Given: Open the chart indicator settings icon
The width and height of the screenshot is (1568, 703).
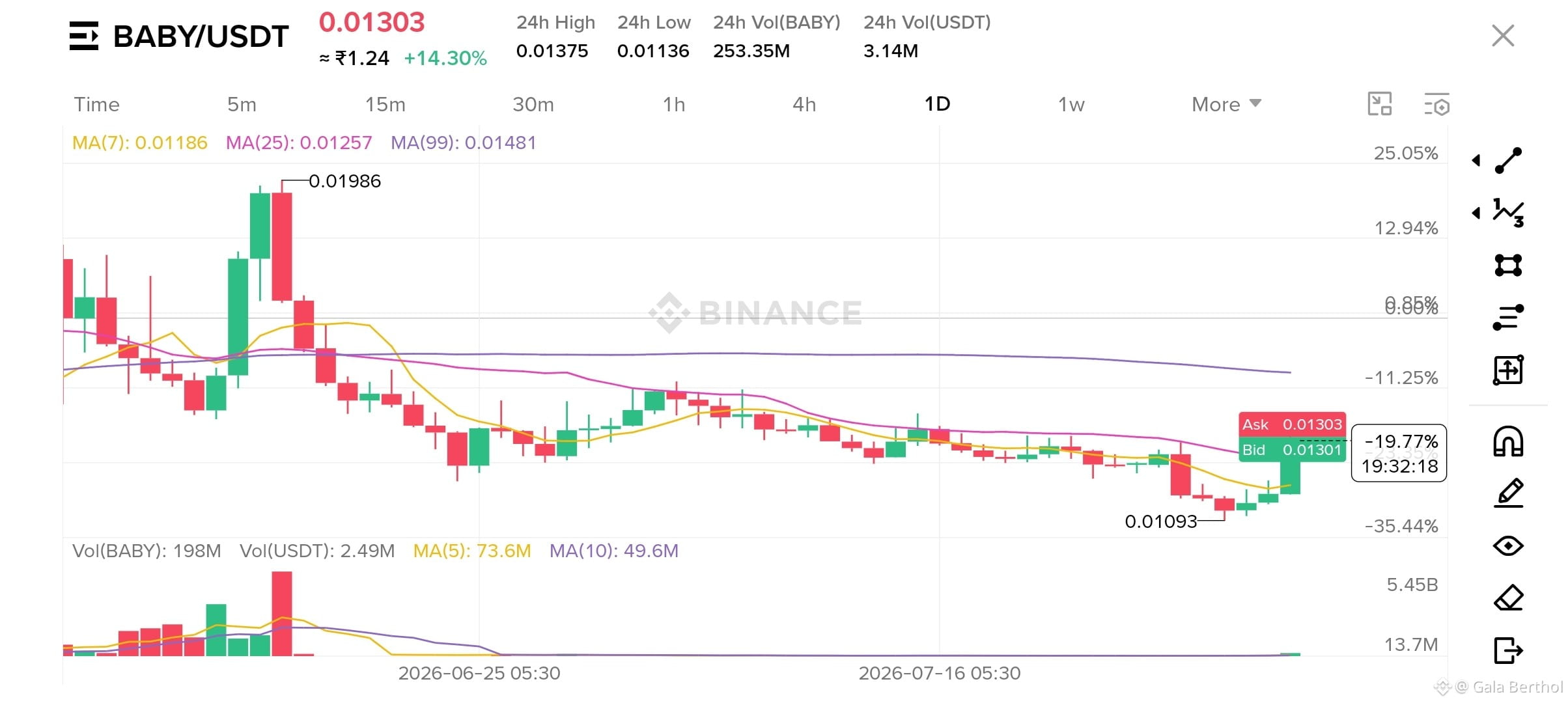Looking at the screenshot, I should coord(1436,104).
